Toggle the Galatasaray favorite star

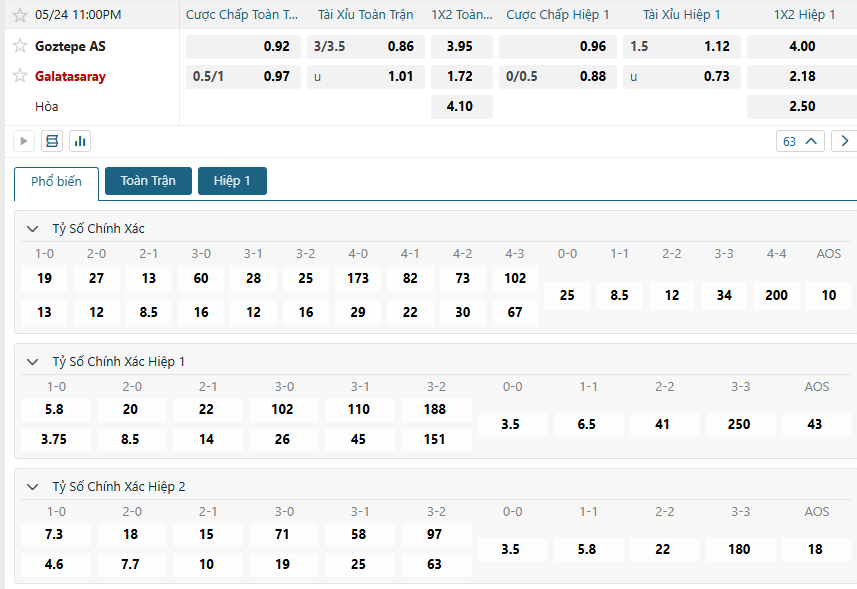pos(19,76)
